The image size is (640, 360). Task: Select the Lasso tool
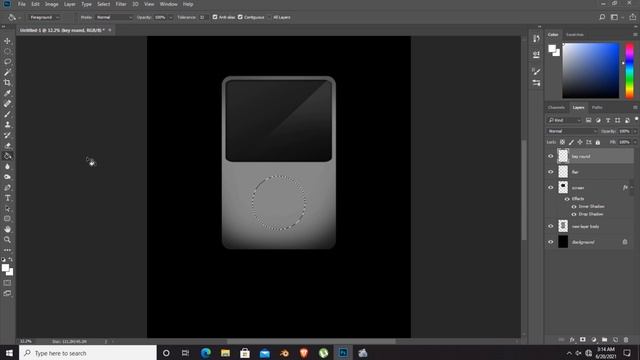click(7, 62)
